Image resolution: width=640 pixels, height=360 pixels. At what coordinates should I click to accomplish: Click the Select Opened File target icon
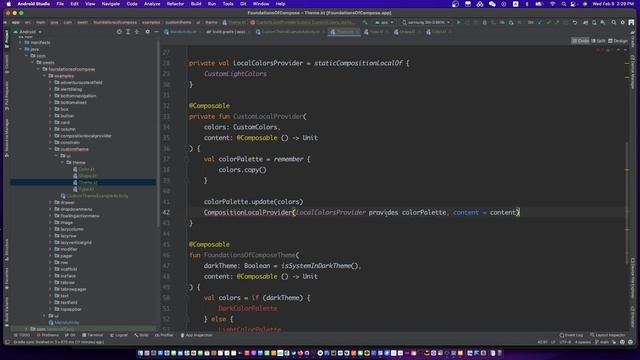tap(119, 31)
